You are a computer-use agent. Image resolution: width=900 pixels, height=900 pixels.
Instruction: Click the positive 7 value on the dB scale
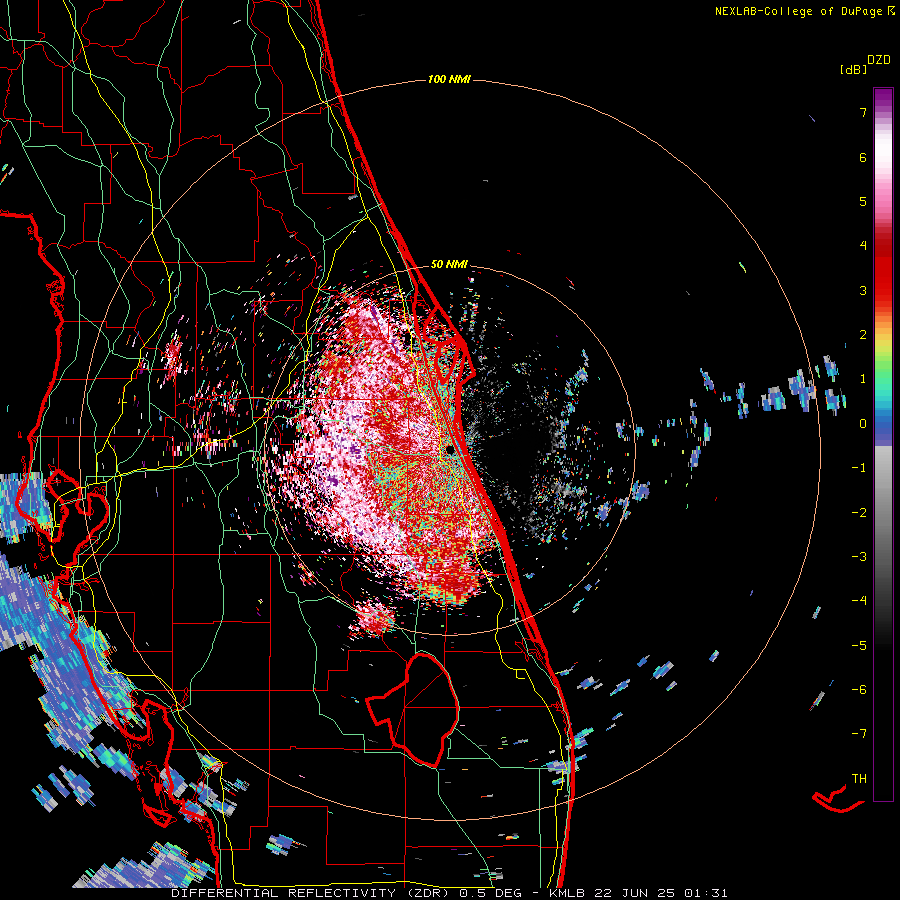(863, 112)
